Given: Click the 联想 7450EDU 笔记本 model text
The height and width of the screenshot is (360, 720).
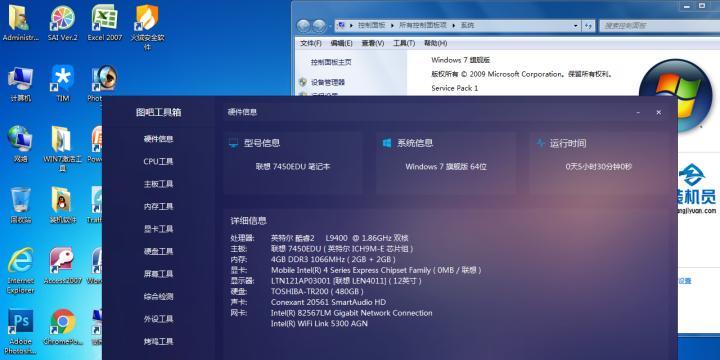Looking at the screenshot, I should pos(292,167).
